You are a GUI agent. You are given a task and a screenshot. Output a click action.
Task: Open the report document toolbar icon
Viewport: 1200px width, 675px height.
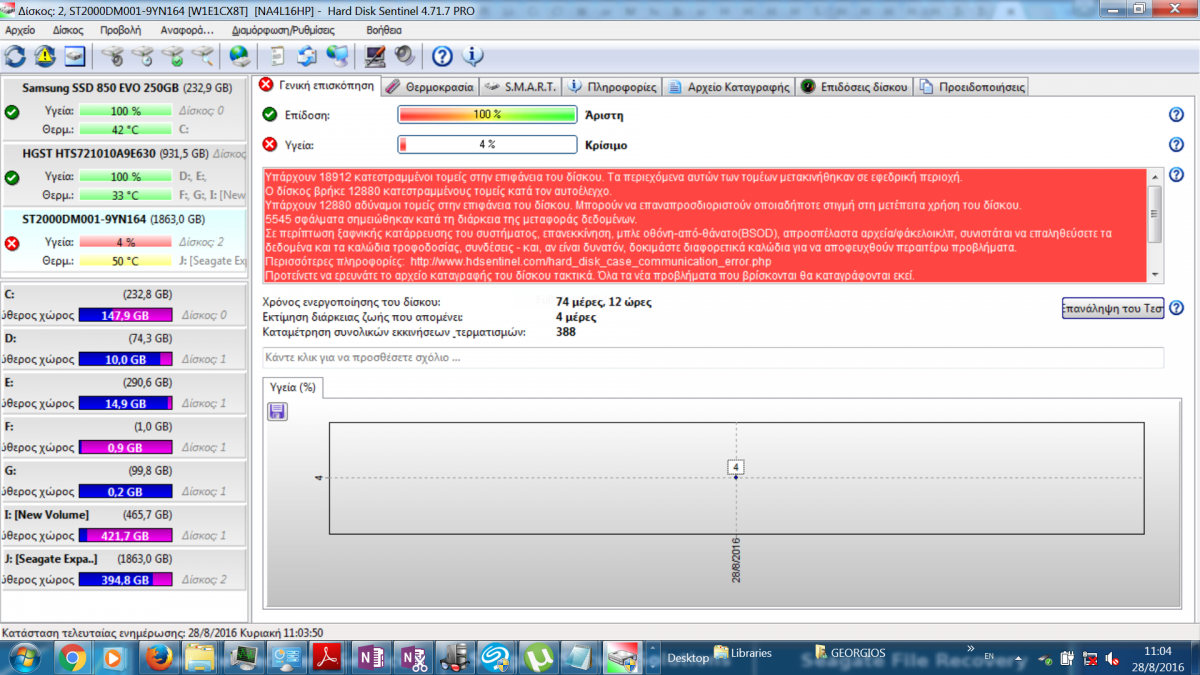277,55
